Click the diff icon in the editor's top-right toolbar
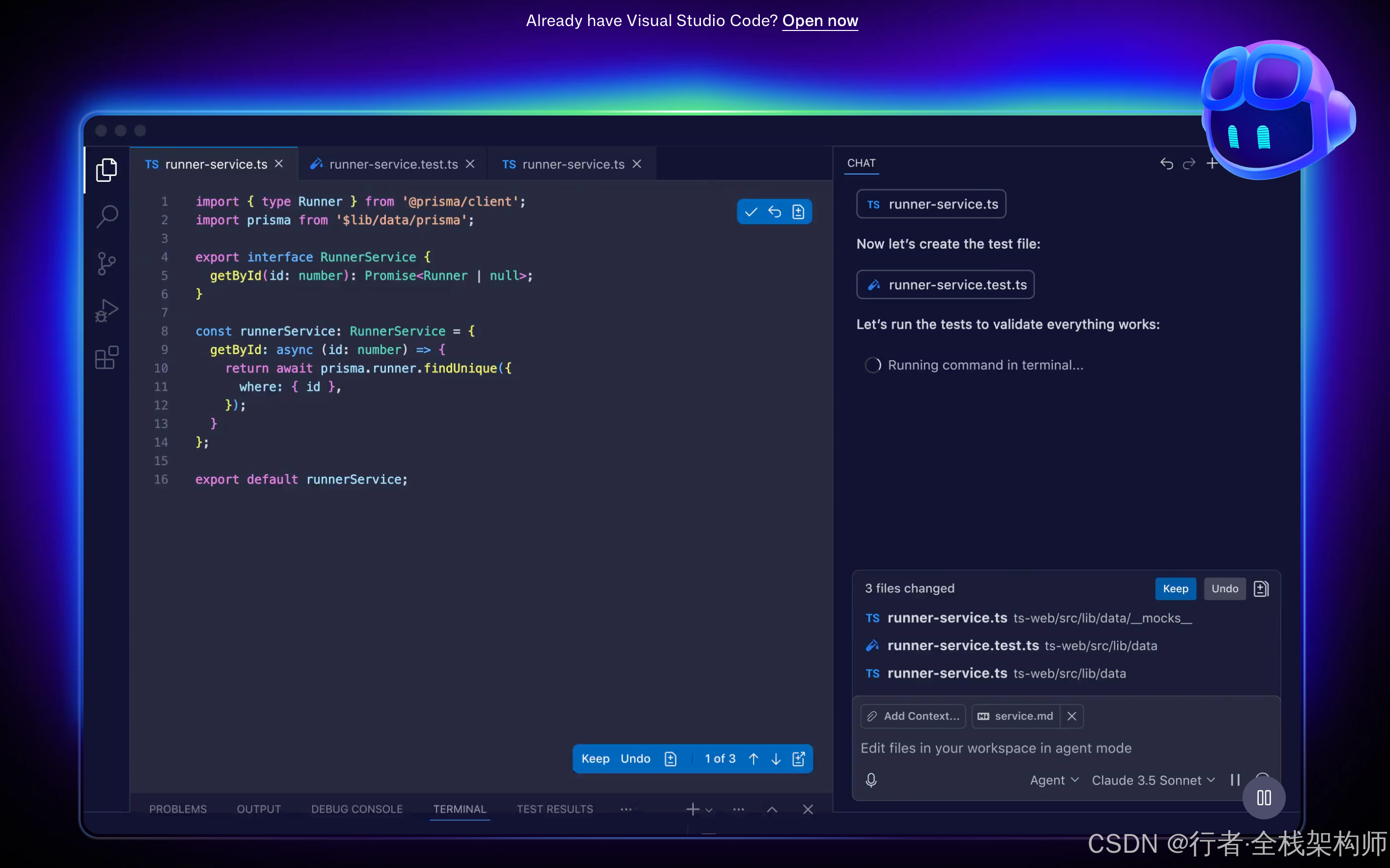1390x868 pixels. 798,212
